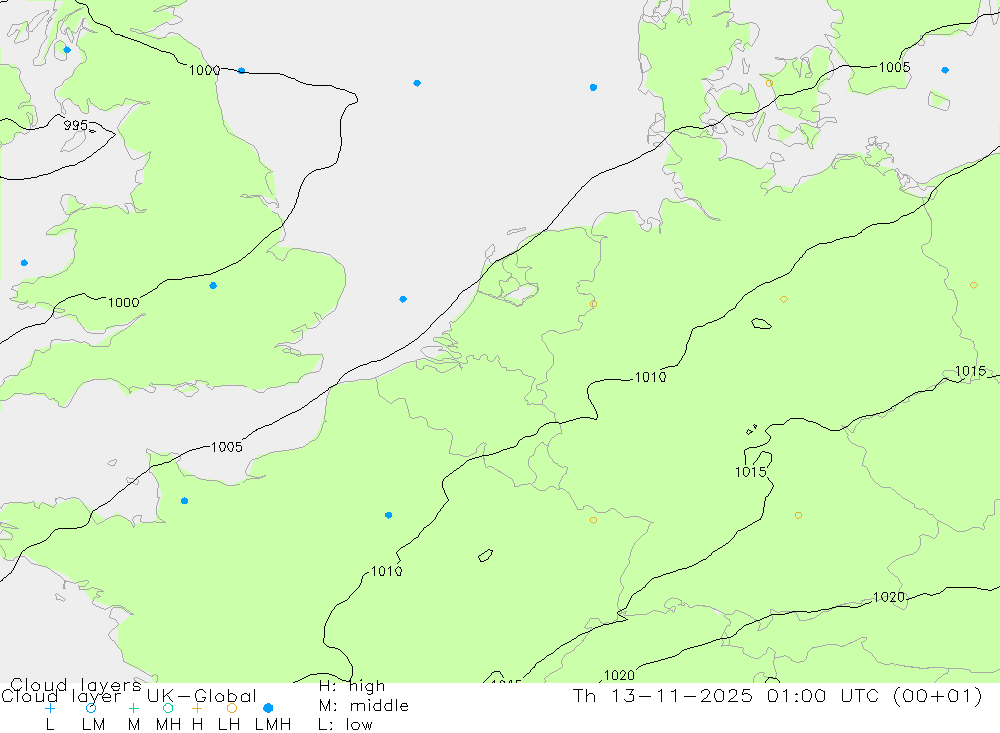Click the 'LMH' legend label text

(x=273, y=725)
